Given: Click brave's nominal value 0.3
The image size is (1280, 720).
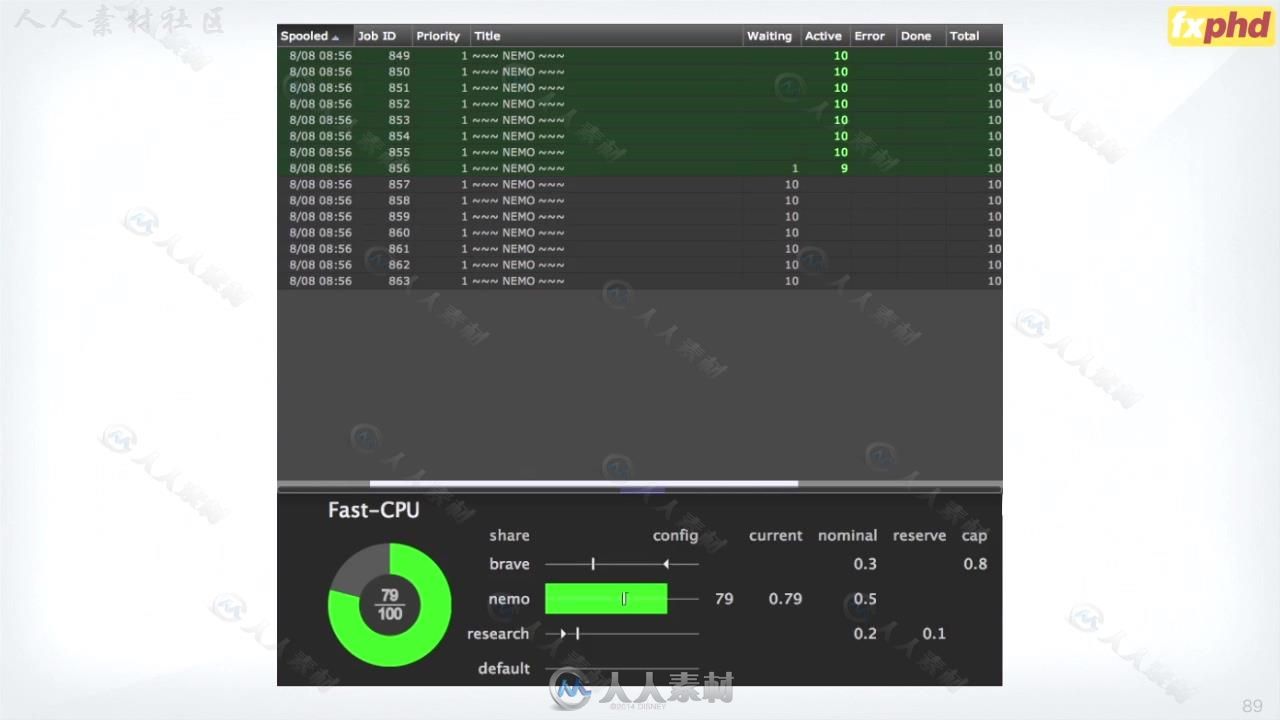Looking at the screenshot, I should coord(865,564).
